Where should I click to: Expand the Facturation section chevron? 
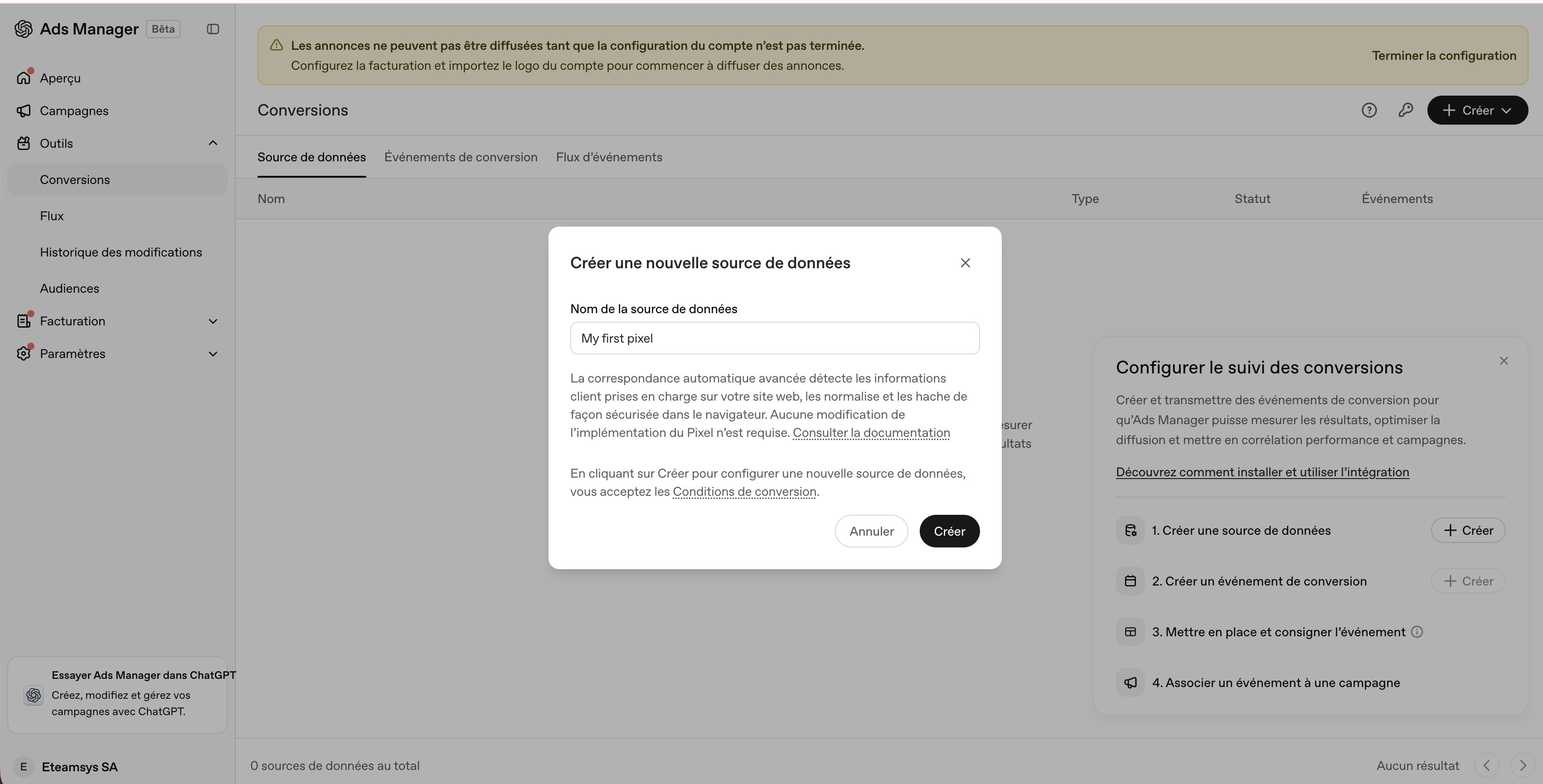tap(213, 321)
